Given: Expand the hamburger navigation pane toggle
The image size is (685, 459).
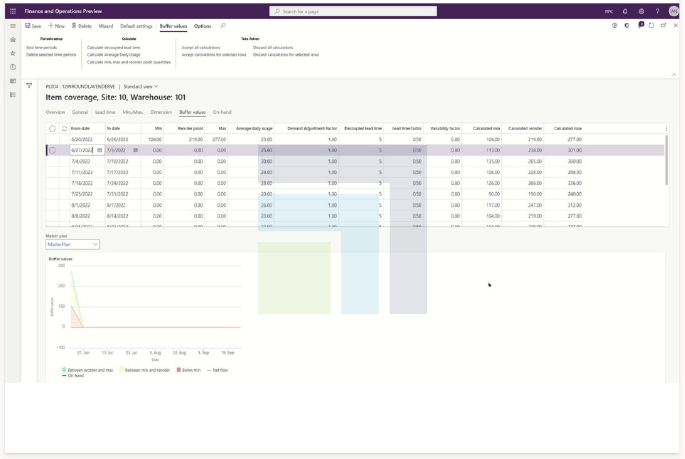Looking at the screenshot, I should 13,26.
